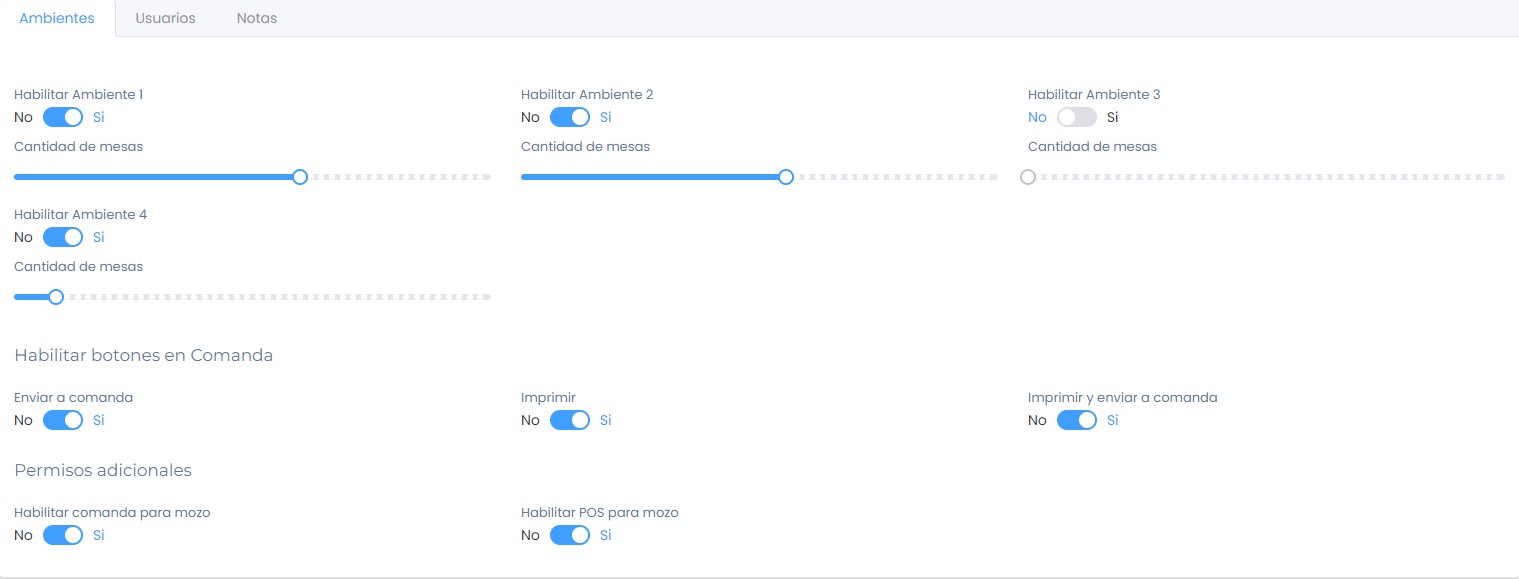Viewport: 1519px width, 579px height.
Task: Click the Ambiente 1 table quantity slider handle
Action: coord(300,177)
